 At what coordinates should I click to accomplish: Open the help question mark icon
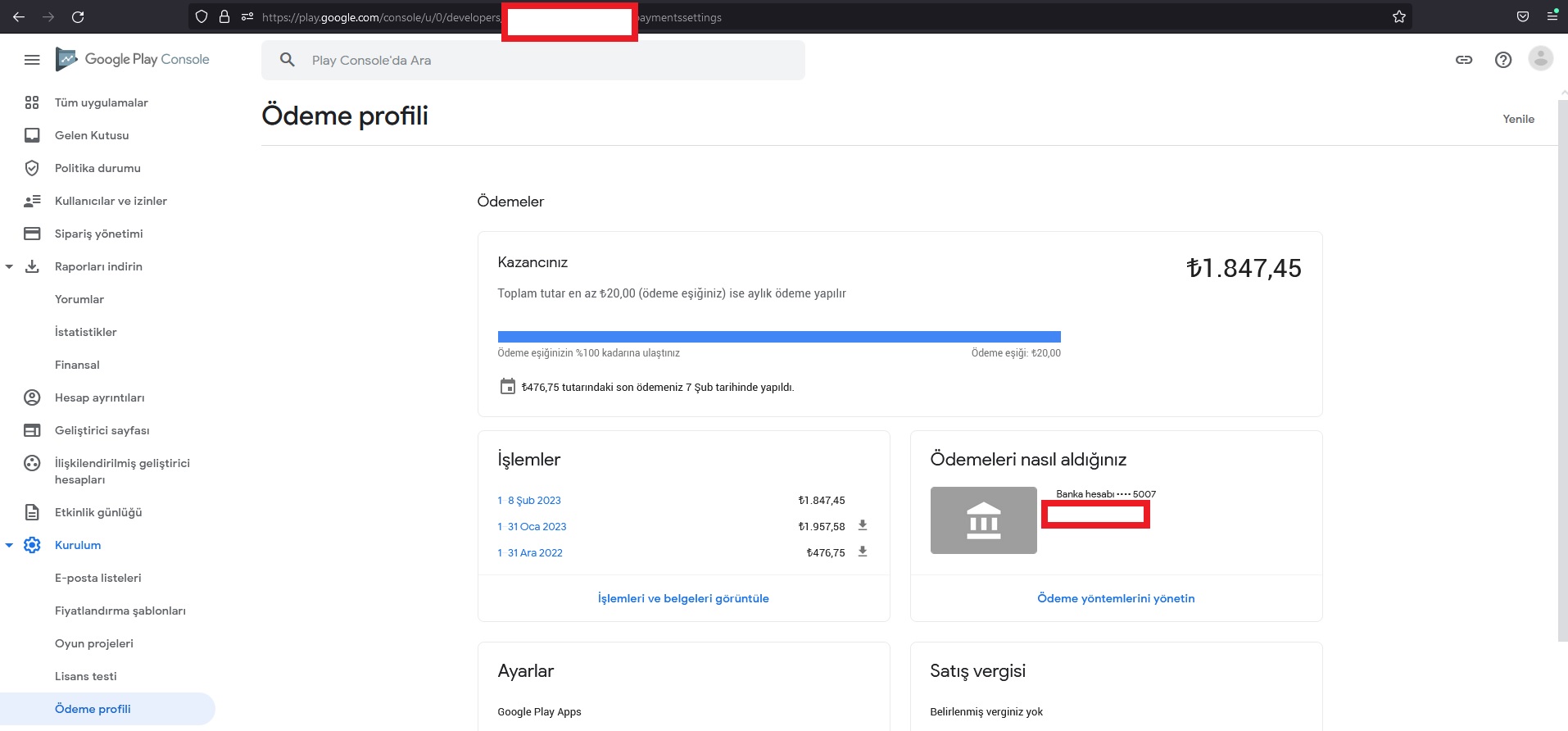point(1503,60)
